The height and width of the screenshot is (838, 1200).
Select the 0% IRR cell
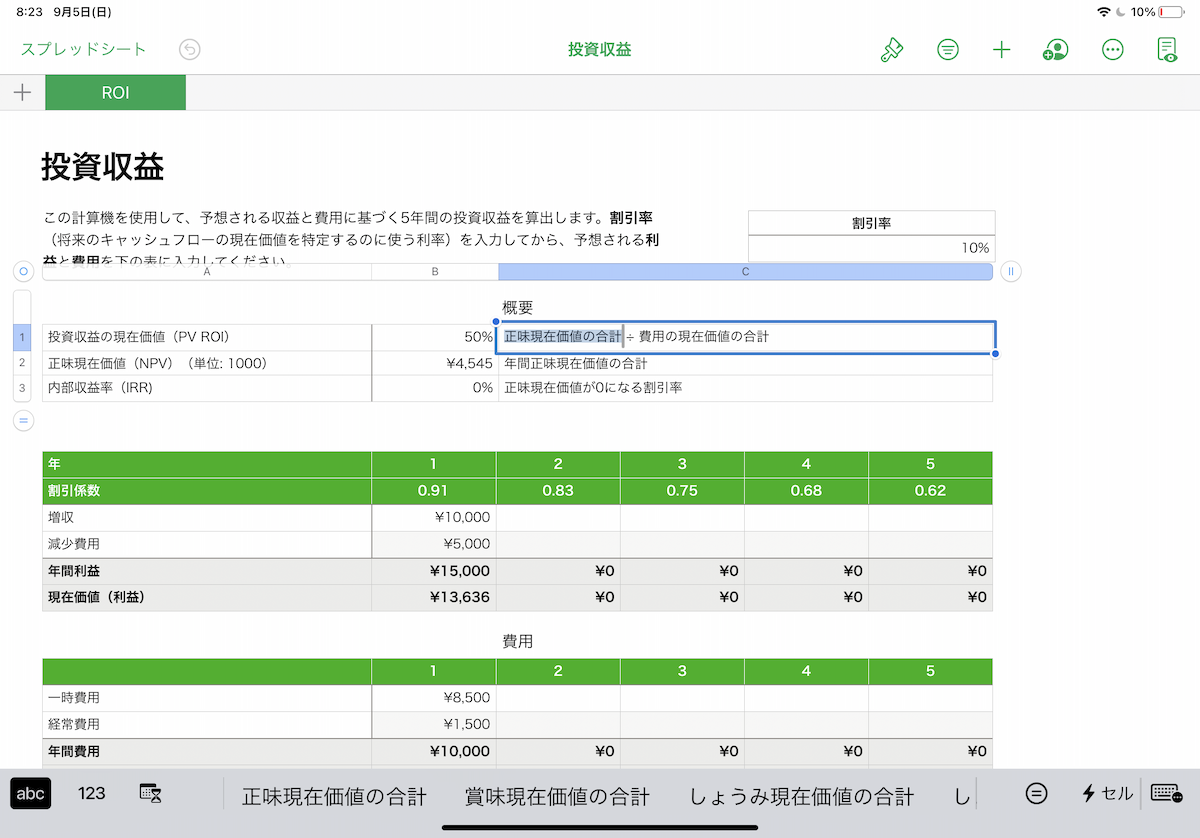pyautogui.click(x=435, y=388)
